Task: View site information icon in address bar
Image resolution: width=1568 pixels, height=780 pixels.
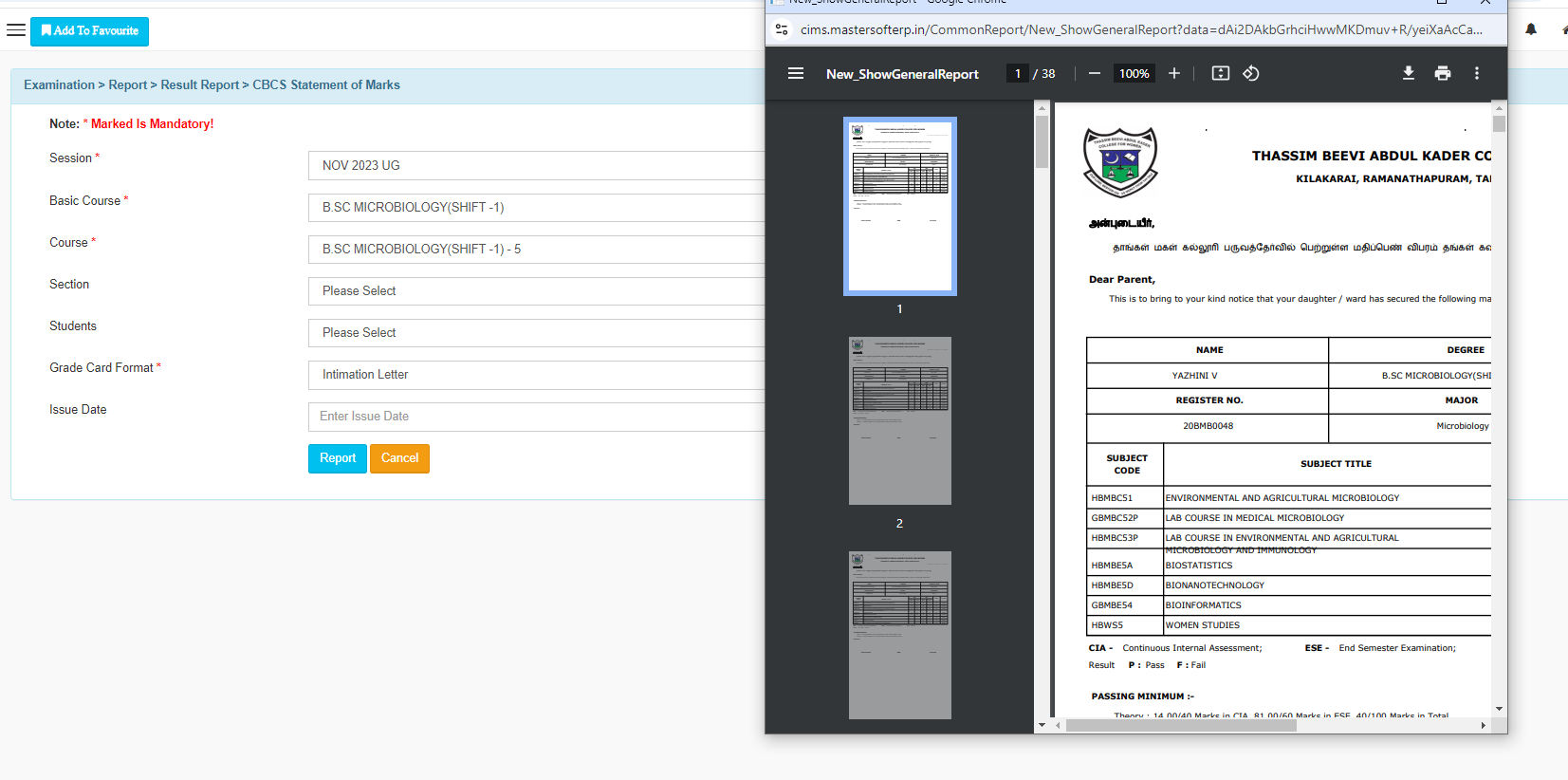Action: 782,29
